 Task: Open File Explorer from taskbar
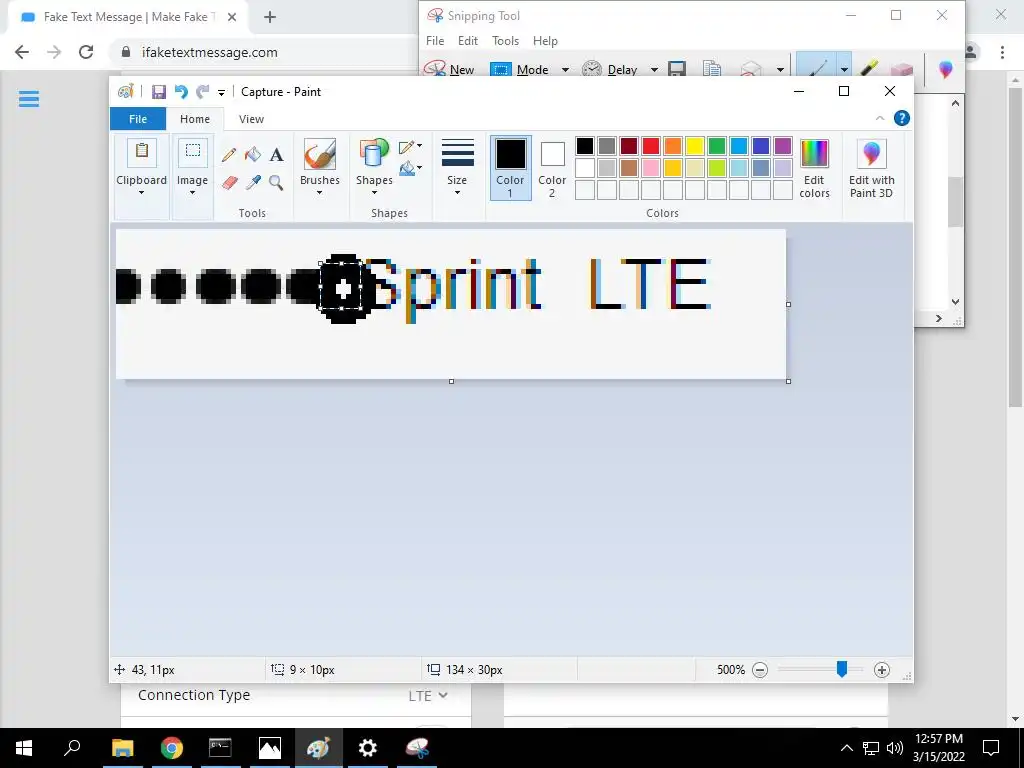(x=122, y=748)
